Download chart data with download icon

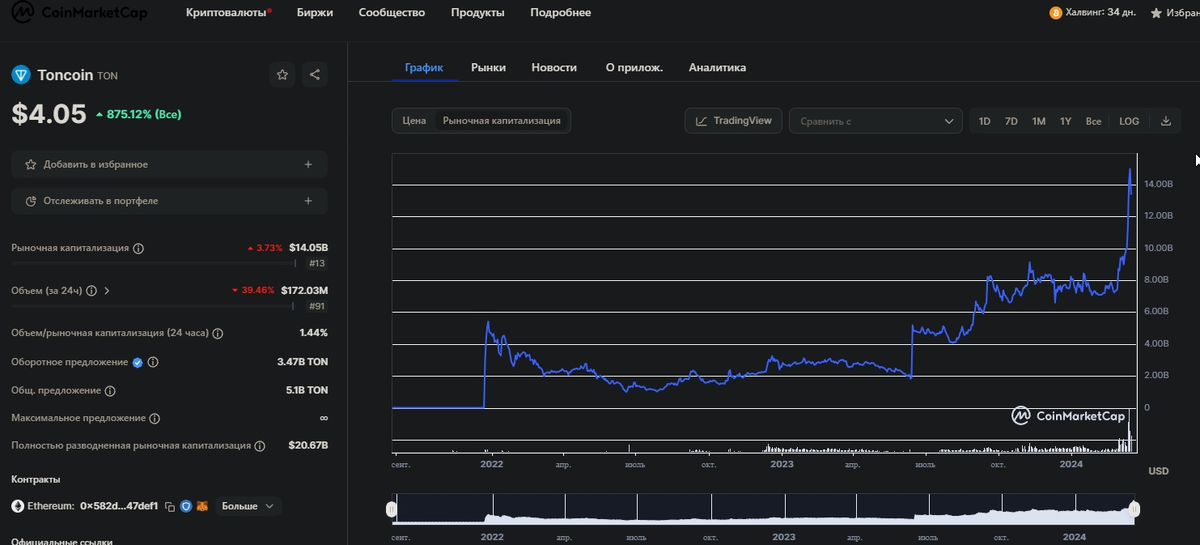(1166, 121)
